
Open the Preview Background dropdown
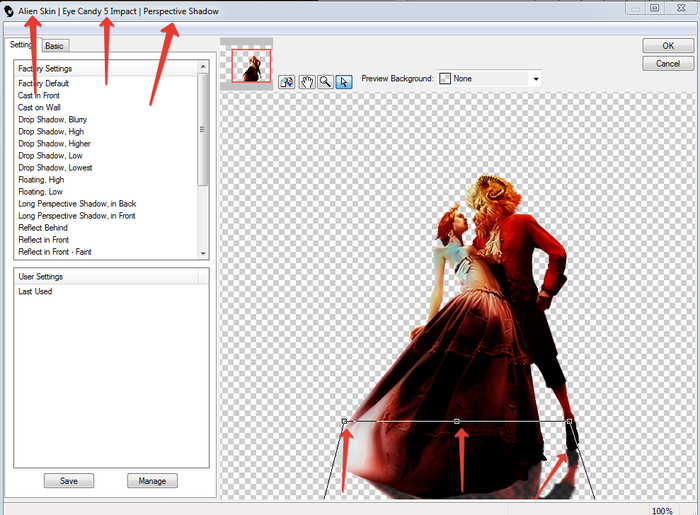point(489,79)
